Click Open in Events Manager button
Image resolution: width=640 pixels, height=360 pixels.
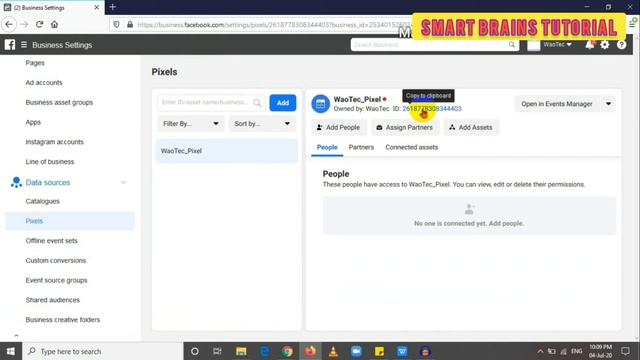[x=557, y=104]
